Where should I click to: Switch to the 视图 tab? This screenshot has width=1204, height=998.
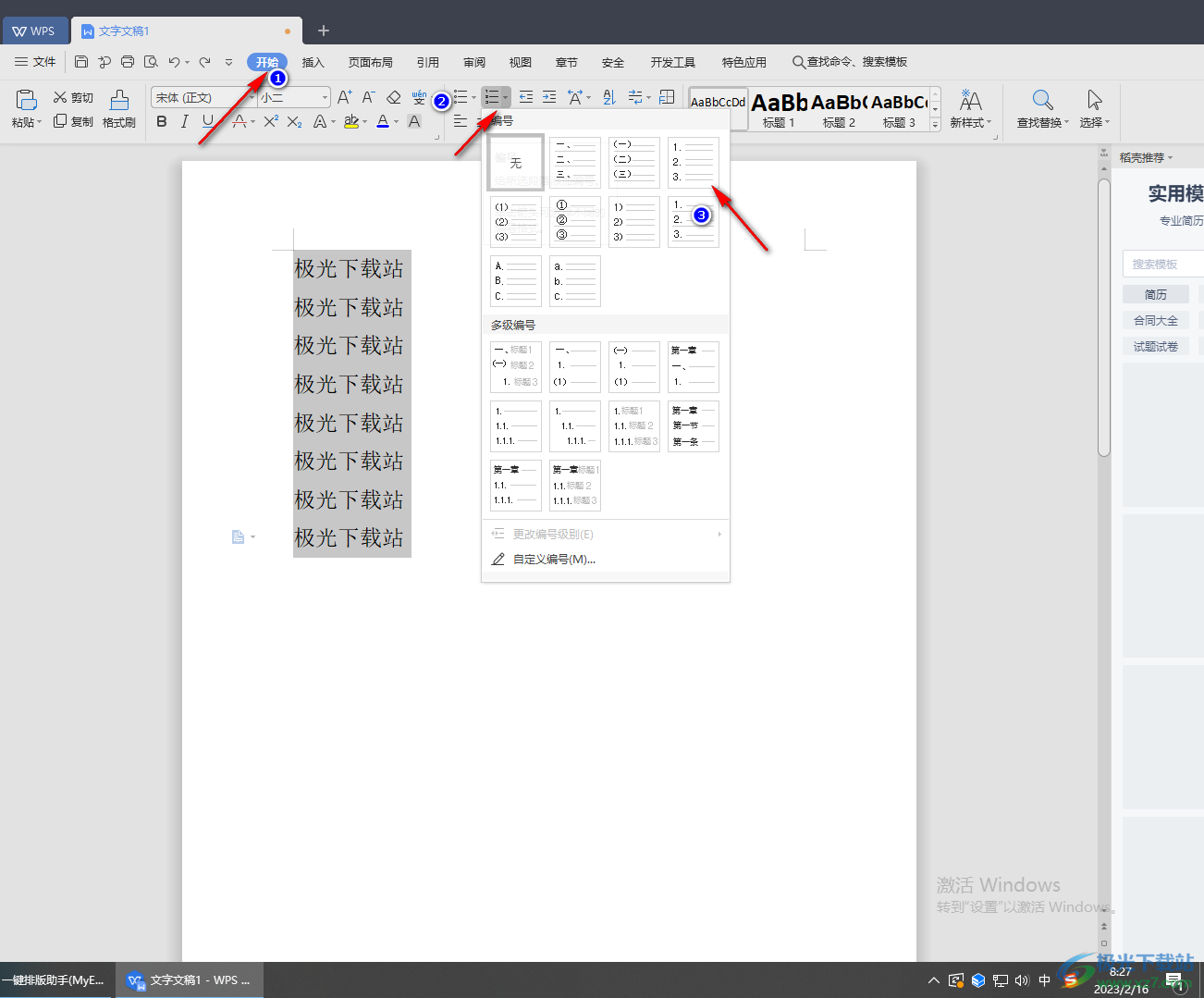point(521,62)
